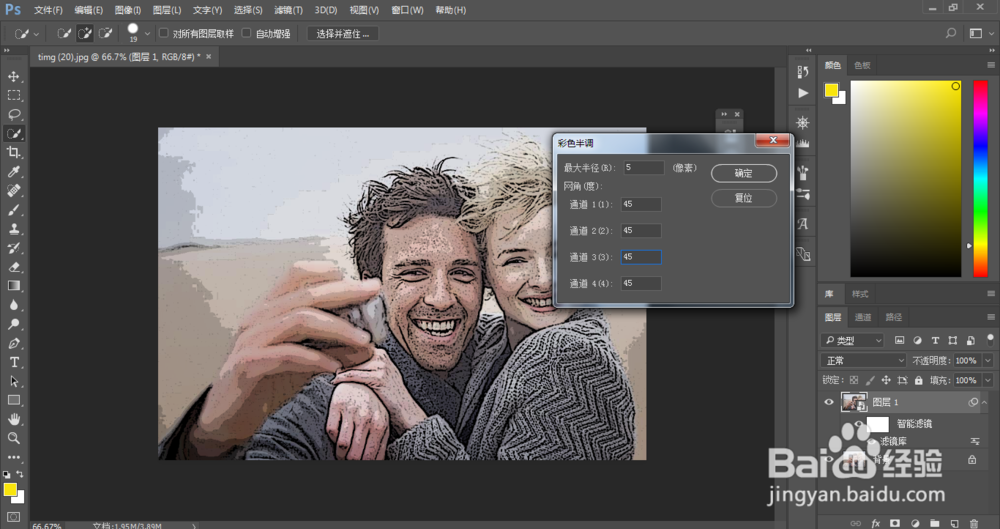Select the Eyedropper tool

pos(13,172)
